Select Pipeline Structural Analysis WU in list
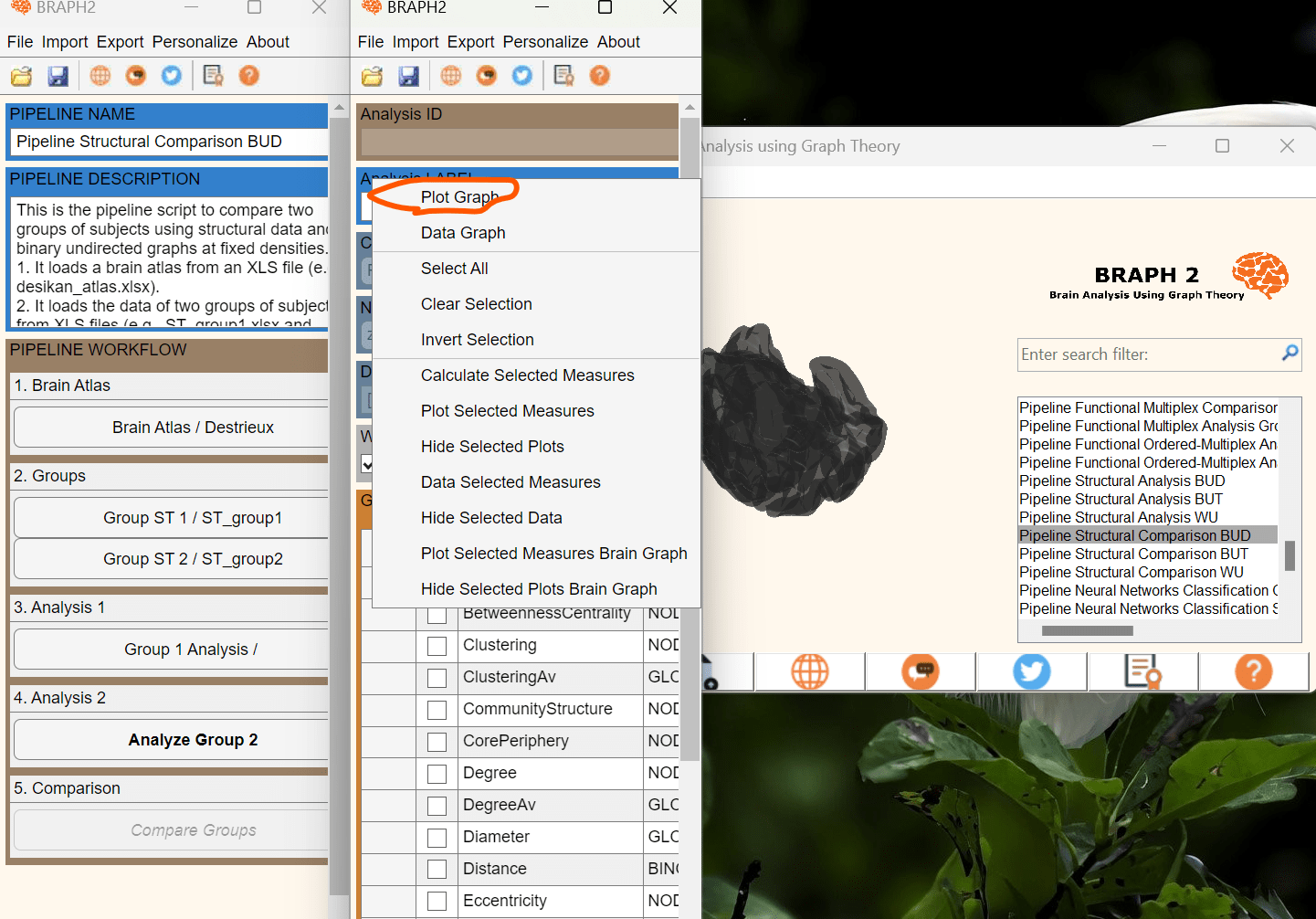Viewport: 1316px width, 919px height. pyautogui.click(x=1148, y=517)
